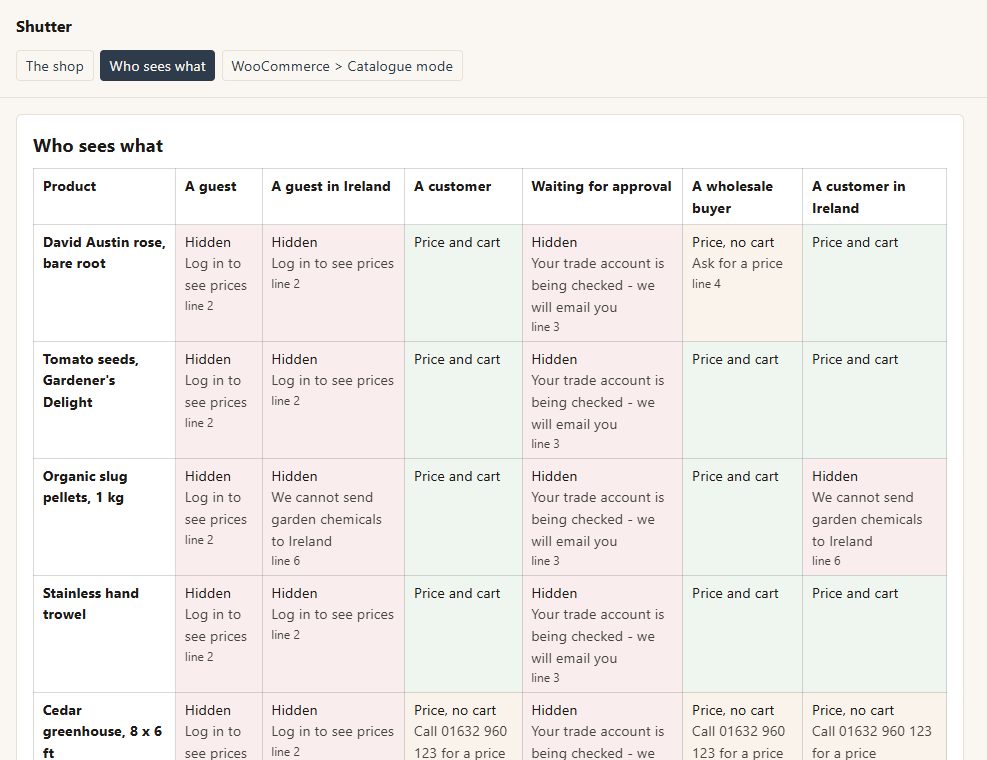The height and width of the screenshot is (760, 987).
Task: Click David Austin rose's "A customer" Price and cart cell
Action: pos(463,283)
